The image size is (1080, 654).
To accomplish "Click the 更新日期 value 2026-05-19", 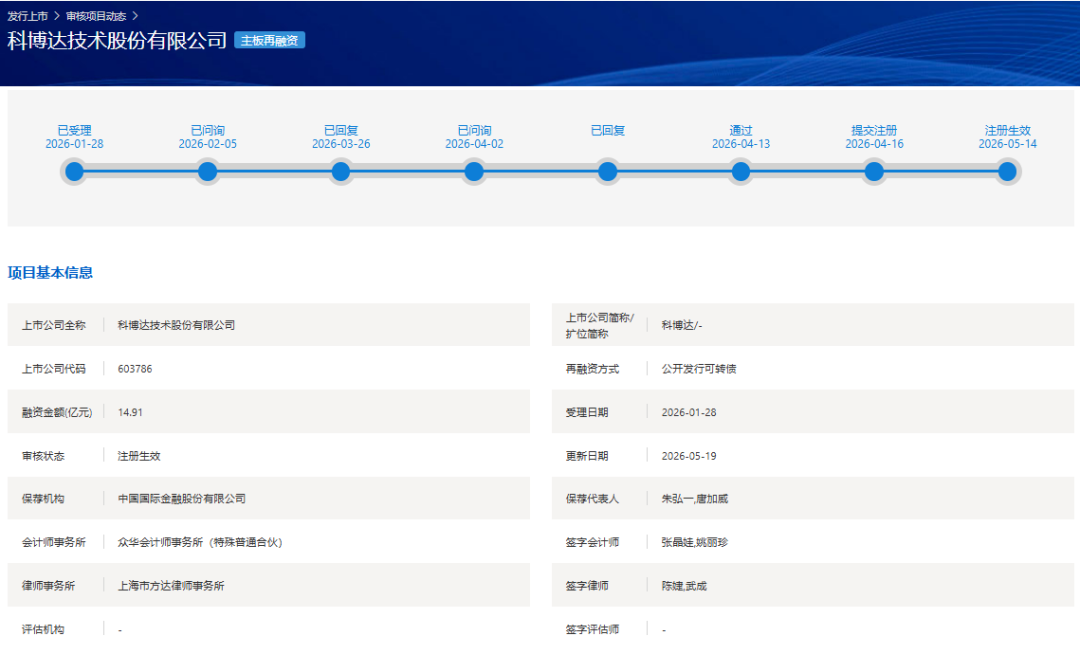I will point(689,456).
